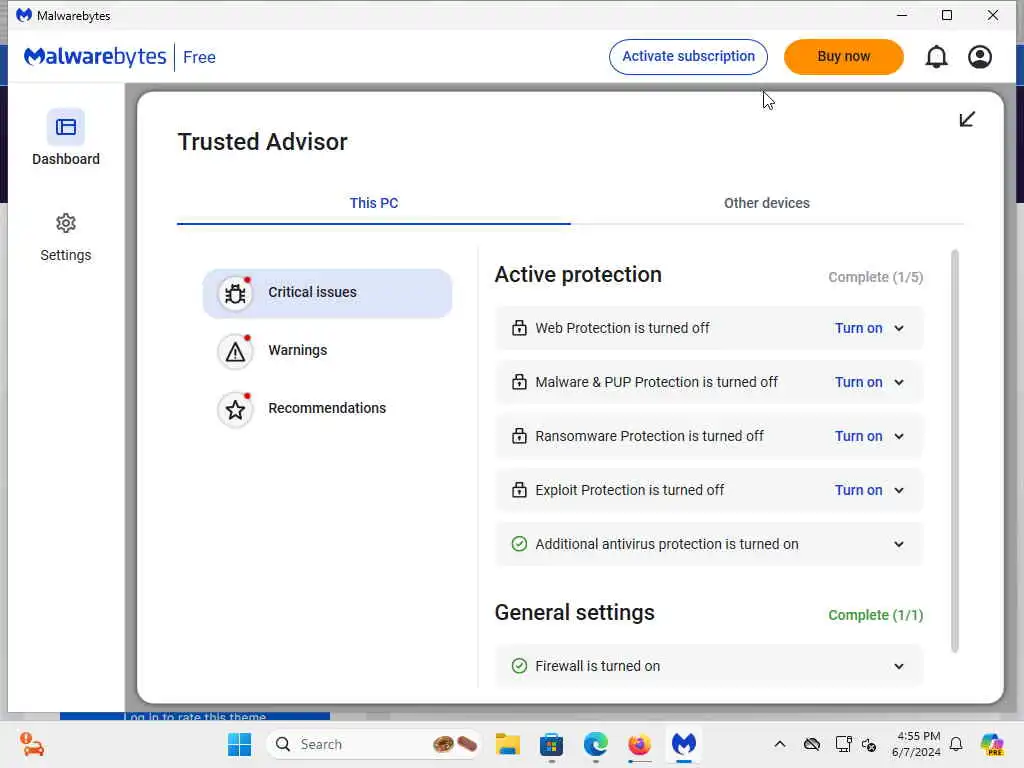Click lock icon beside Web Protection
Image resolution: width=1024 pixels, height=768 pixels.
point(519,328)
